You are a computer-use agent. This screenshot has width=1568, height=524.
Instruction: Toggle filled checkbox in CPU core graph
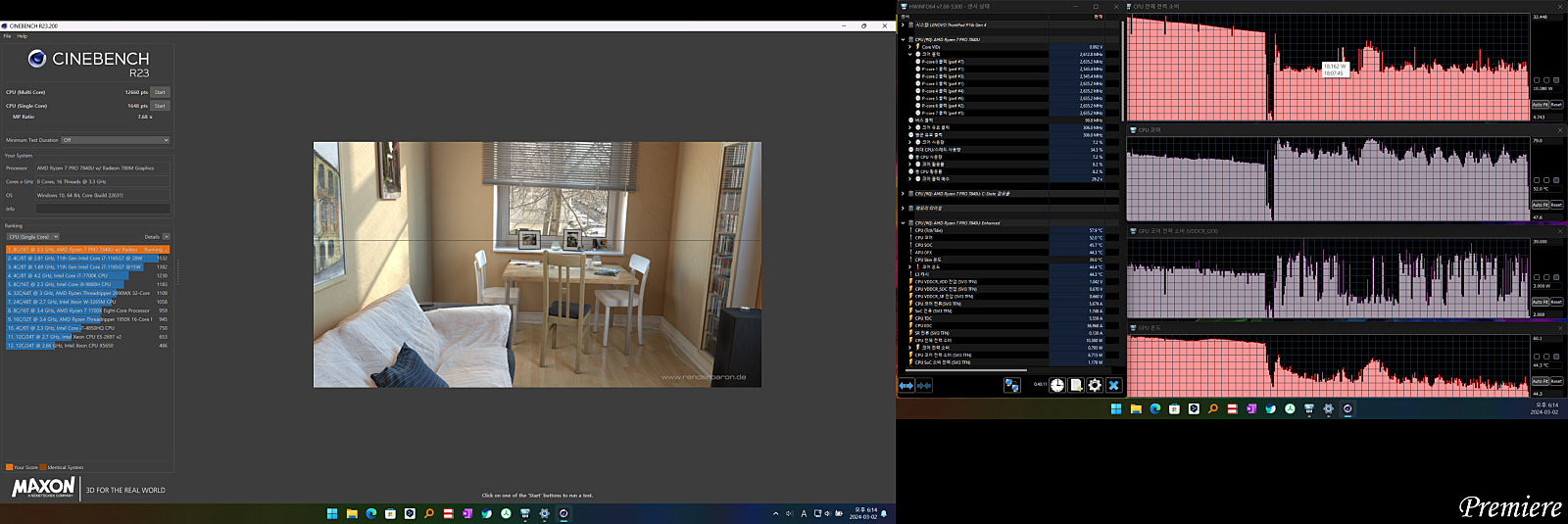[1556, 180]
